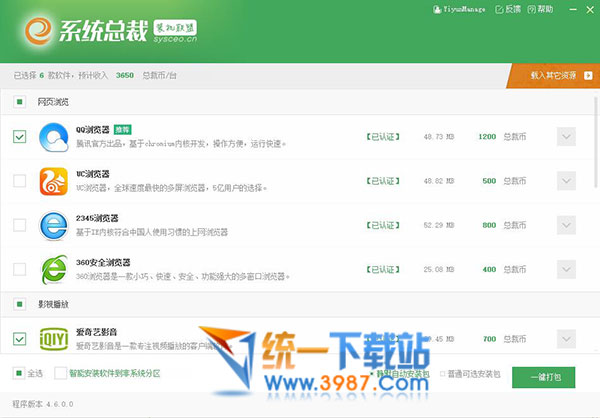600x418 pixels.
Task: Click the 48.73 MB size text
Action: 439,137
